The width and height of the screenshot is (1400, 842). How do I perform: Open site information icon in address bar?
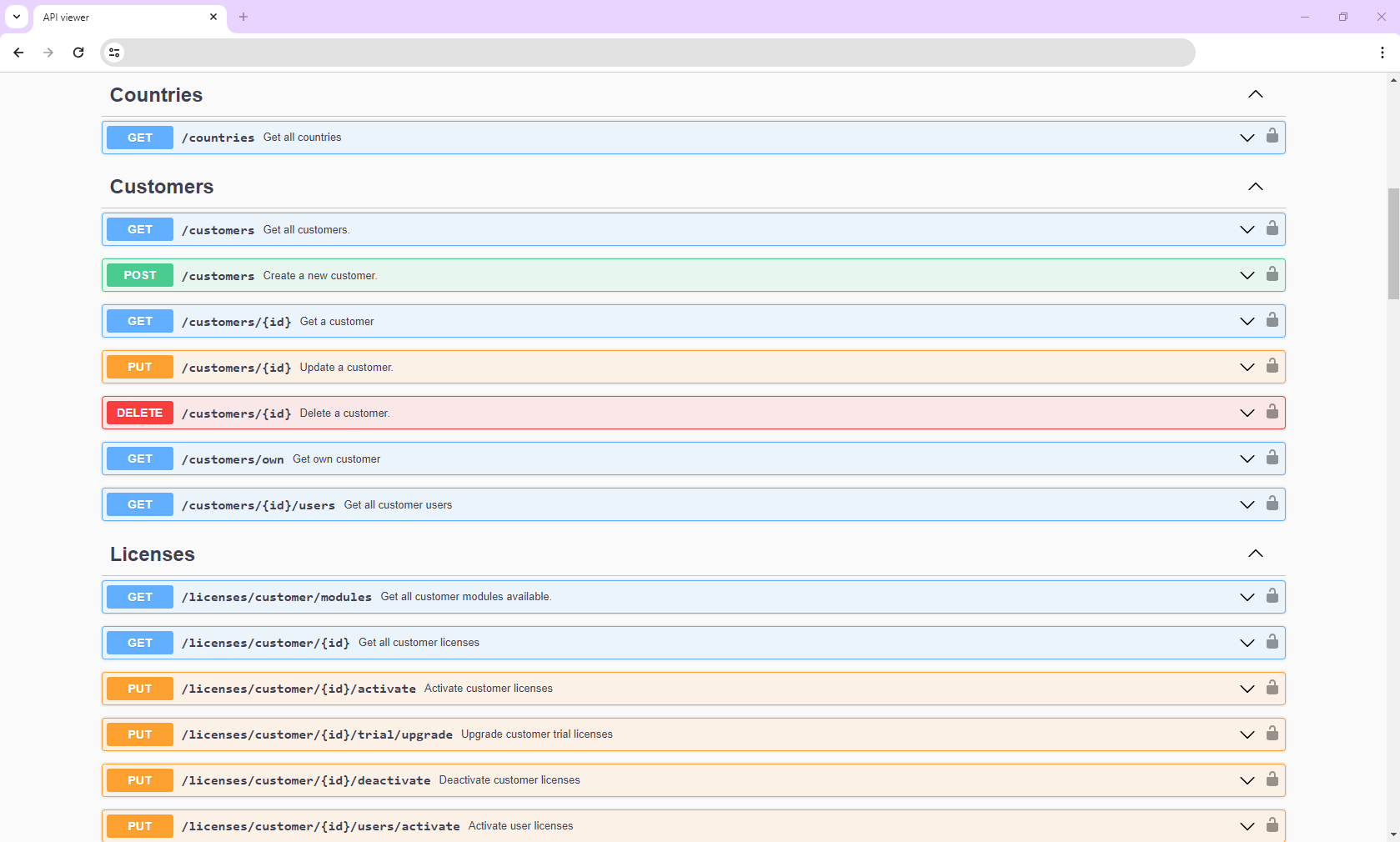(114, 53)
